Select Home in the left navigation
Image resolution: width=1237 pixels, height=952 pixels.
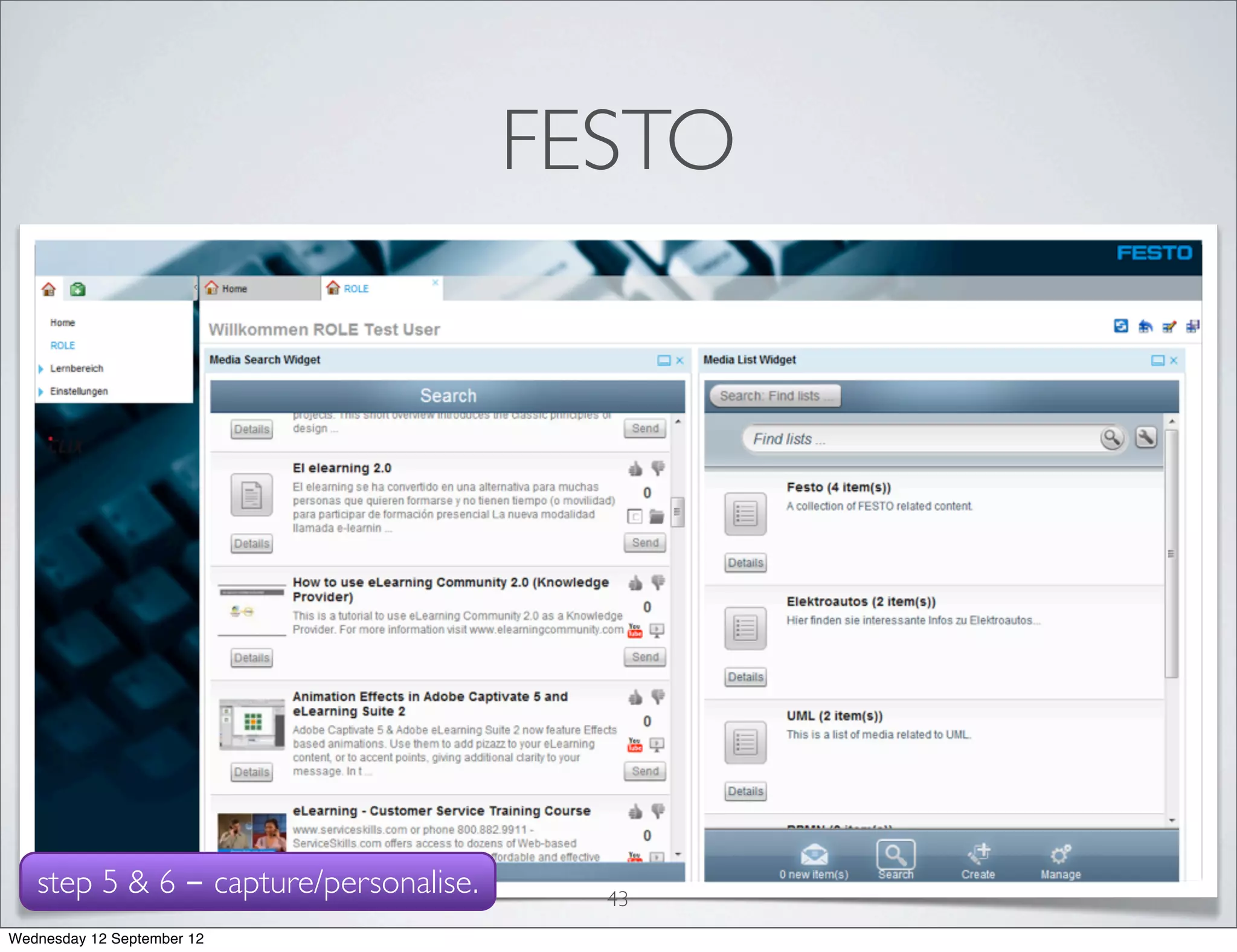click(63, 323)
